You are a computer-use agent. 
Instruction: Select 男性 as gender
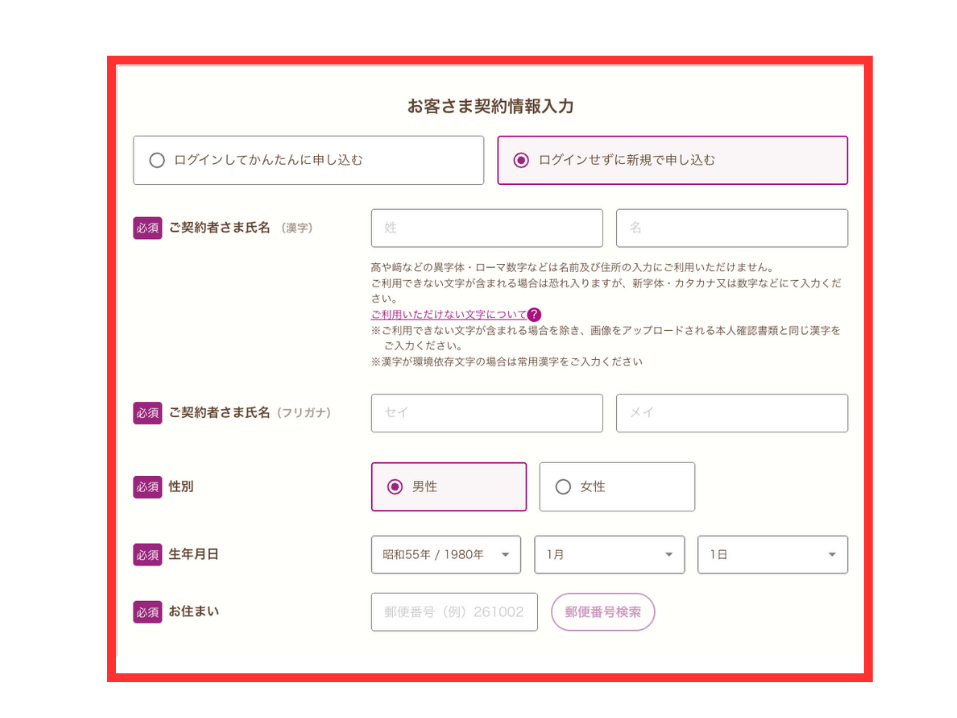pos(448,487)
